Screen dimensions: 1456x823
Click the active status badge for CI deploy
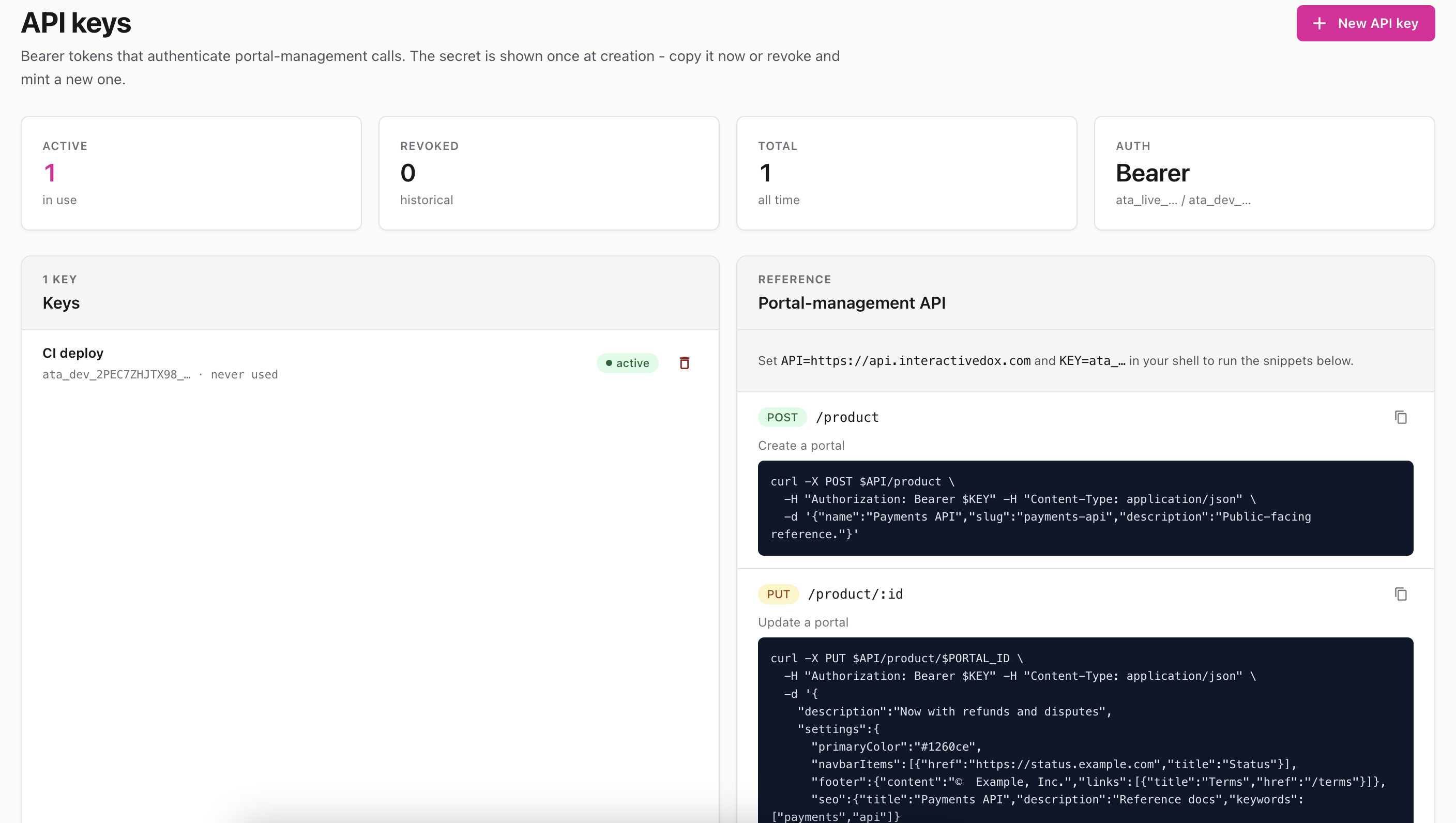pos(627,363)
